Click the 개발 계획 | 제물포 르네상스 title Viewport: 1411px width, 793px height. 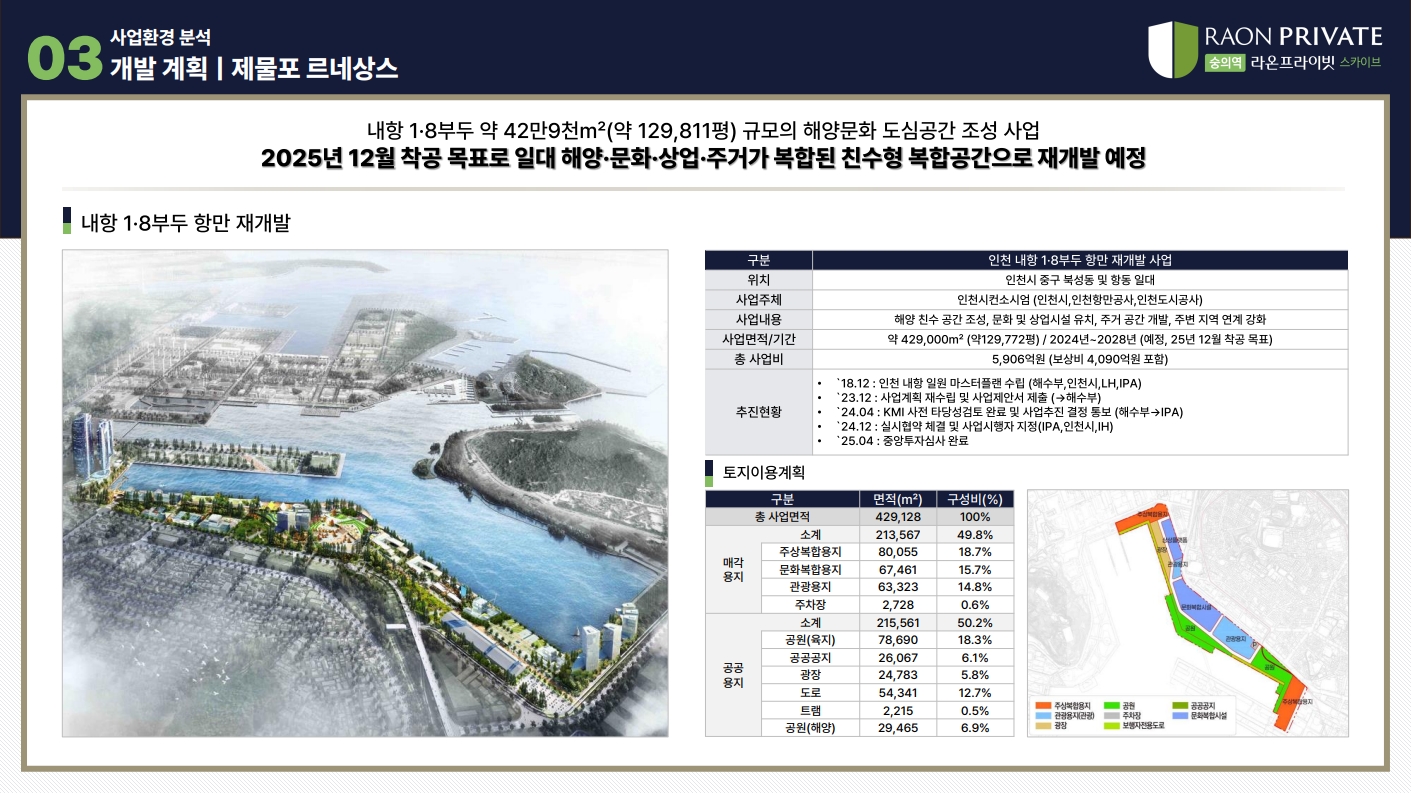254,68
